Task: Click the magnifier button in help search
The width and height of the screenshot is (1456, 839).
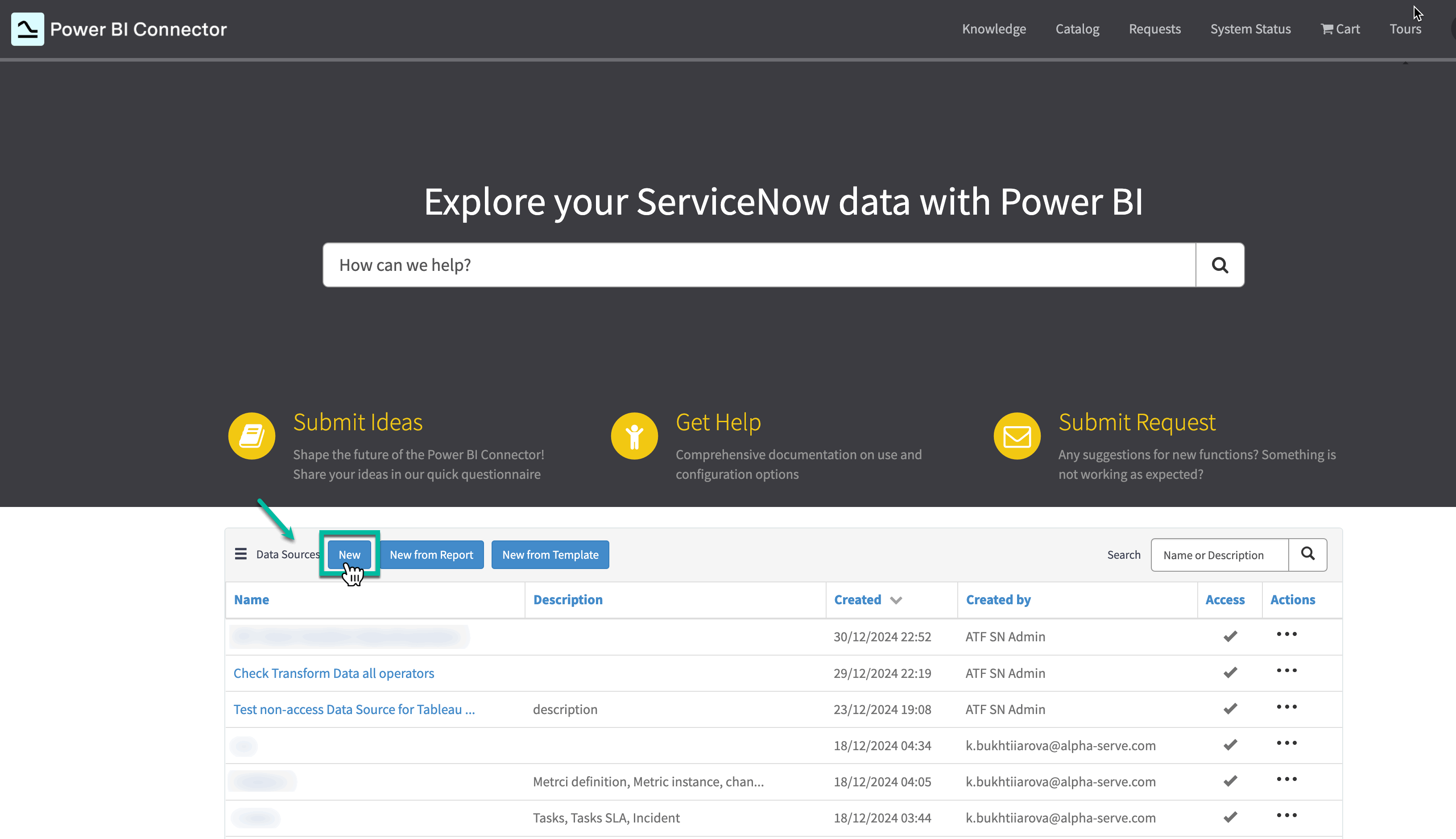Action: tap(1219, 265)
